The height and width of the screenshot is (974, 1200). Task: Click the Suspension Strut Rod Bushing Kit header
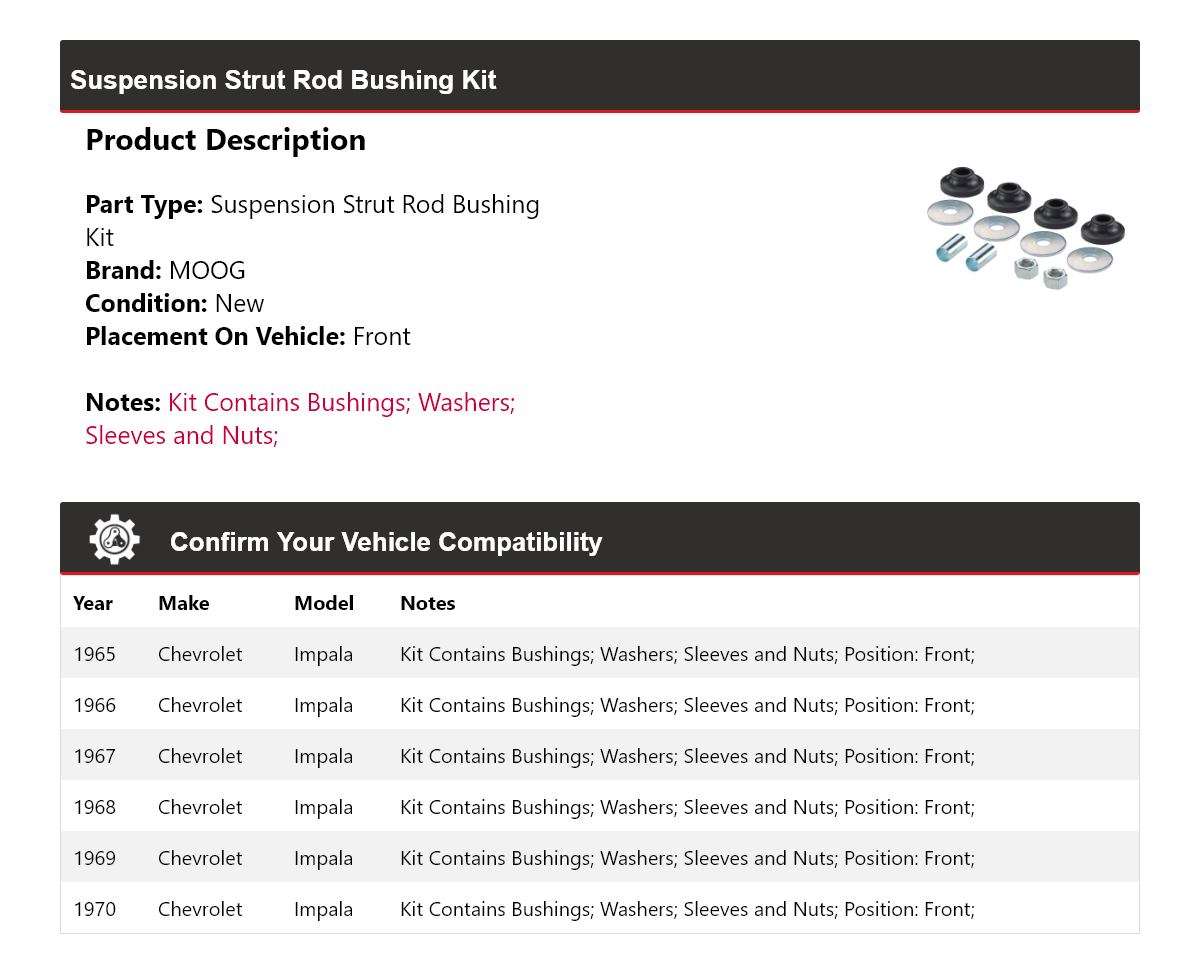tap(283, 80)
